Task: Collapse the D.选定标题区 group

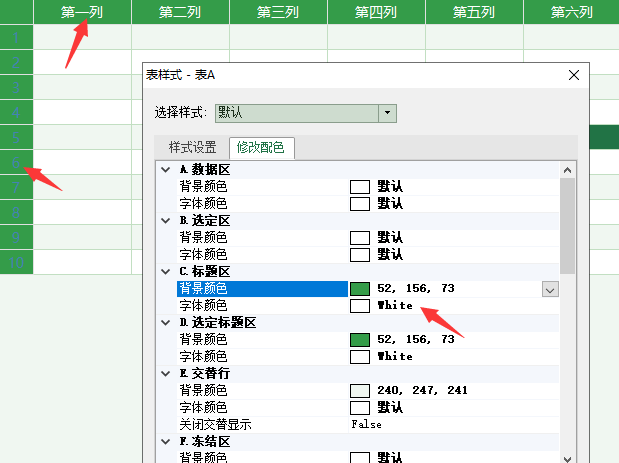Action: (166, 322)
